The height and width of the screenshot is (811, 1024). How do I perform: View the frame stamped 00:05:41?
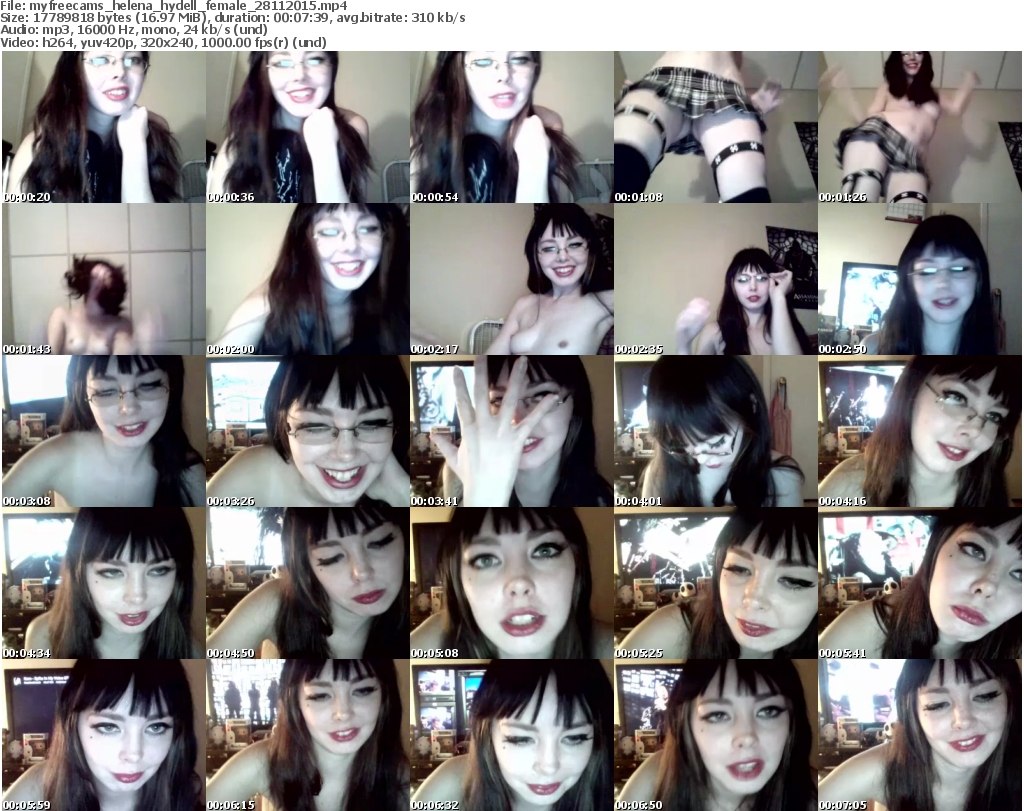click(920, 584)
